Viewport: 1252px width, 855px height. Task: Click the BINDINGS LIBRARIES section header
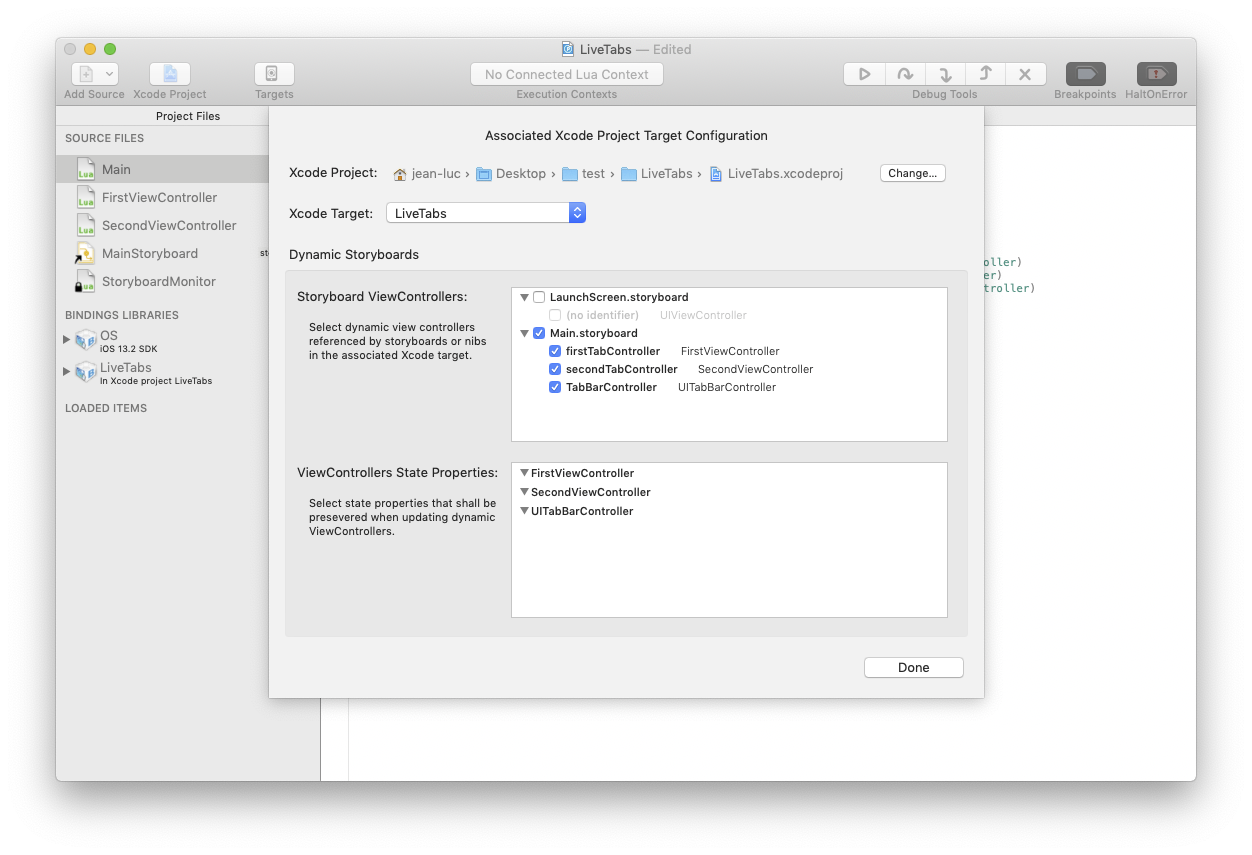pyautogui.click(x=122, y=315)
